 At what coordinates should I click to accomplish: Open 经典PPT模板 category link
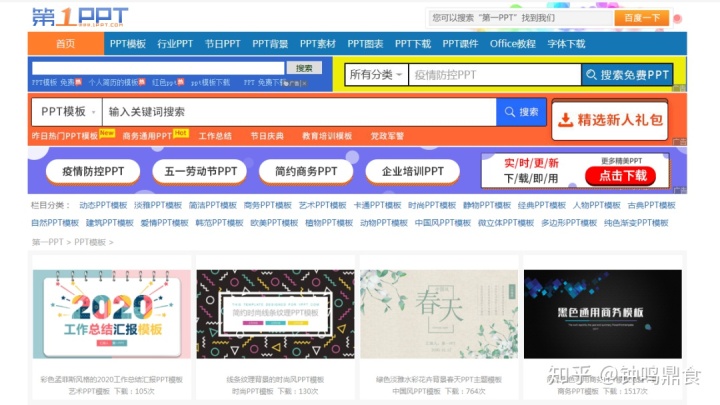click(x=542, y=205)
